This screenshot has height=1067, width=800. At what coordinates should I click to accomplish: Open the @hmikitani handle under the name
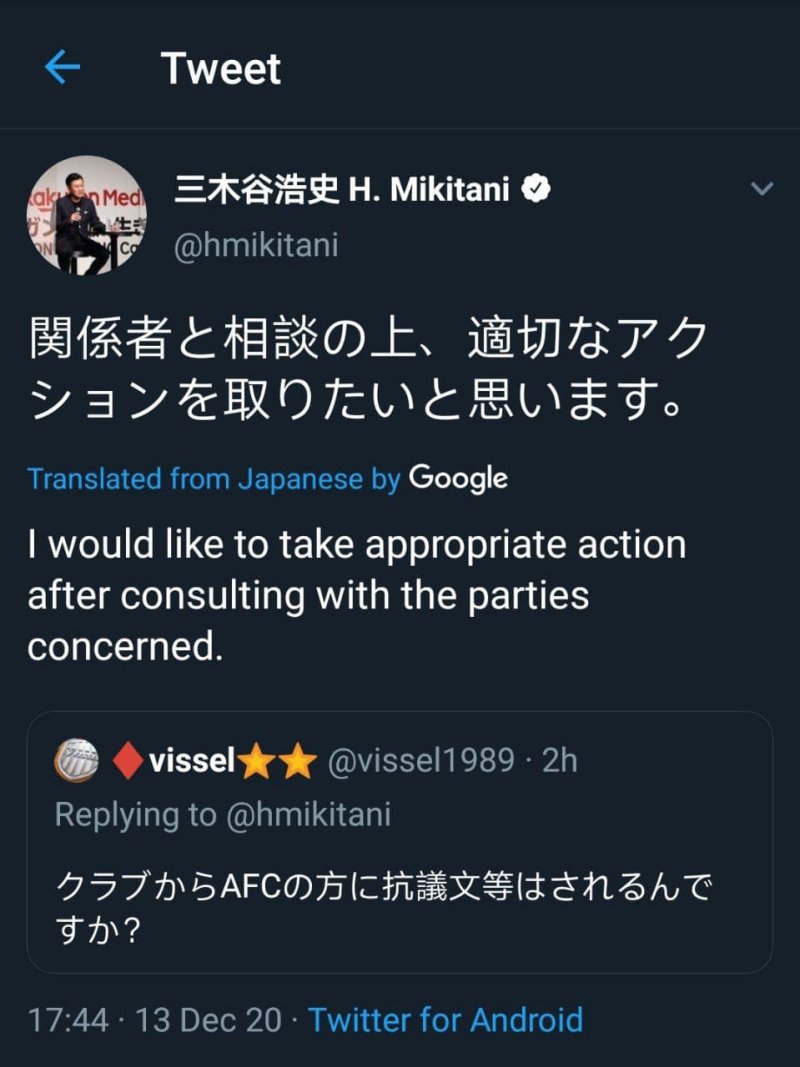click(256, 245)
